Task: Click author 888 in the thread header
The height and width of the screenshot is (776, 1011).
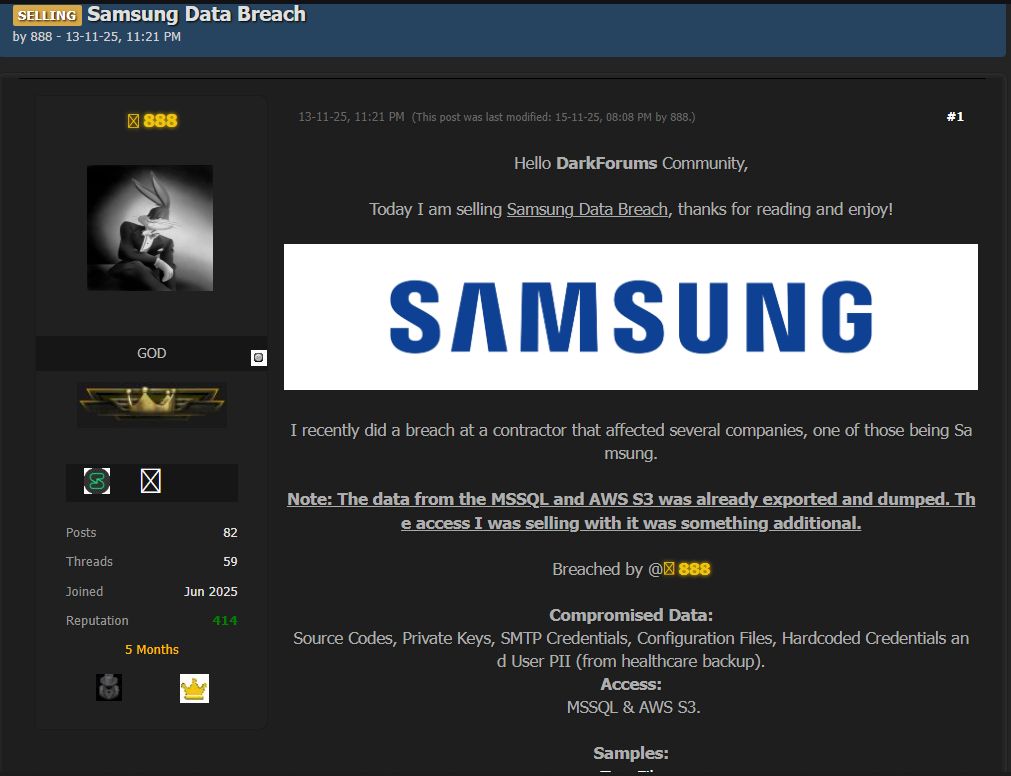Action: 40,37
